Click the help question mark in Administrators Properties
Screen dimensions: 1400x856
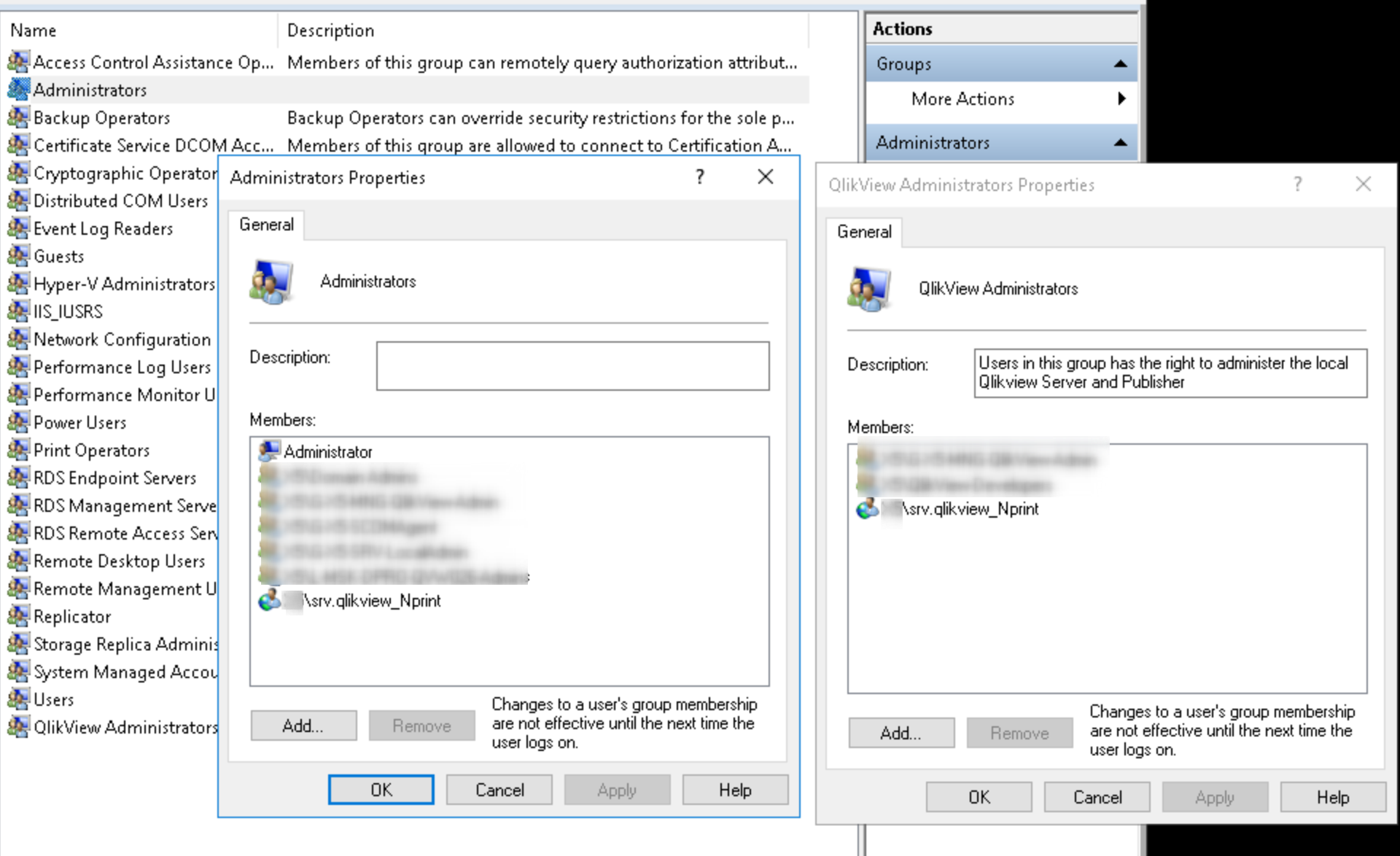(700, 176)
